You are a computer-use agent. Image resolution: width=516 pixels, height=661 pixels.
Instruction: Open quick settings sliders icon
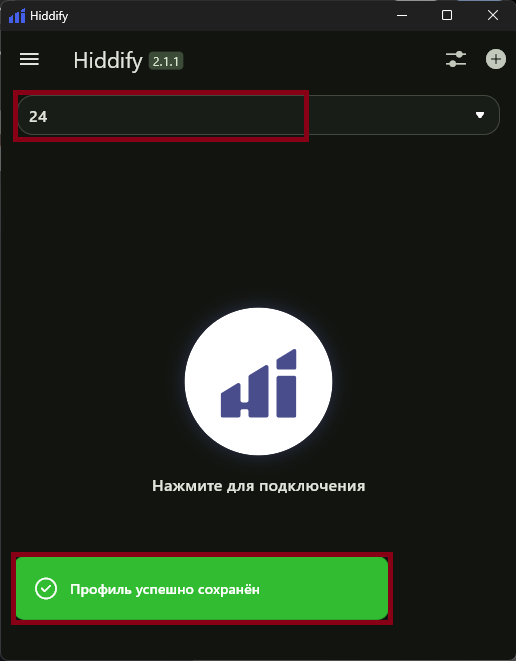[x=456, y=59]
